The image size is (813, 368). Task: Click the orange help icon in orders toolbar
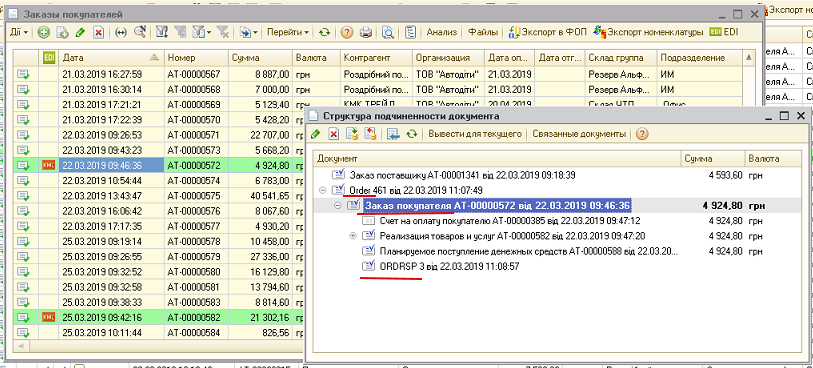(x=347, y=32)
